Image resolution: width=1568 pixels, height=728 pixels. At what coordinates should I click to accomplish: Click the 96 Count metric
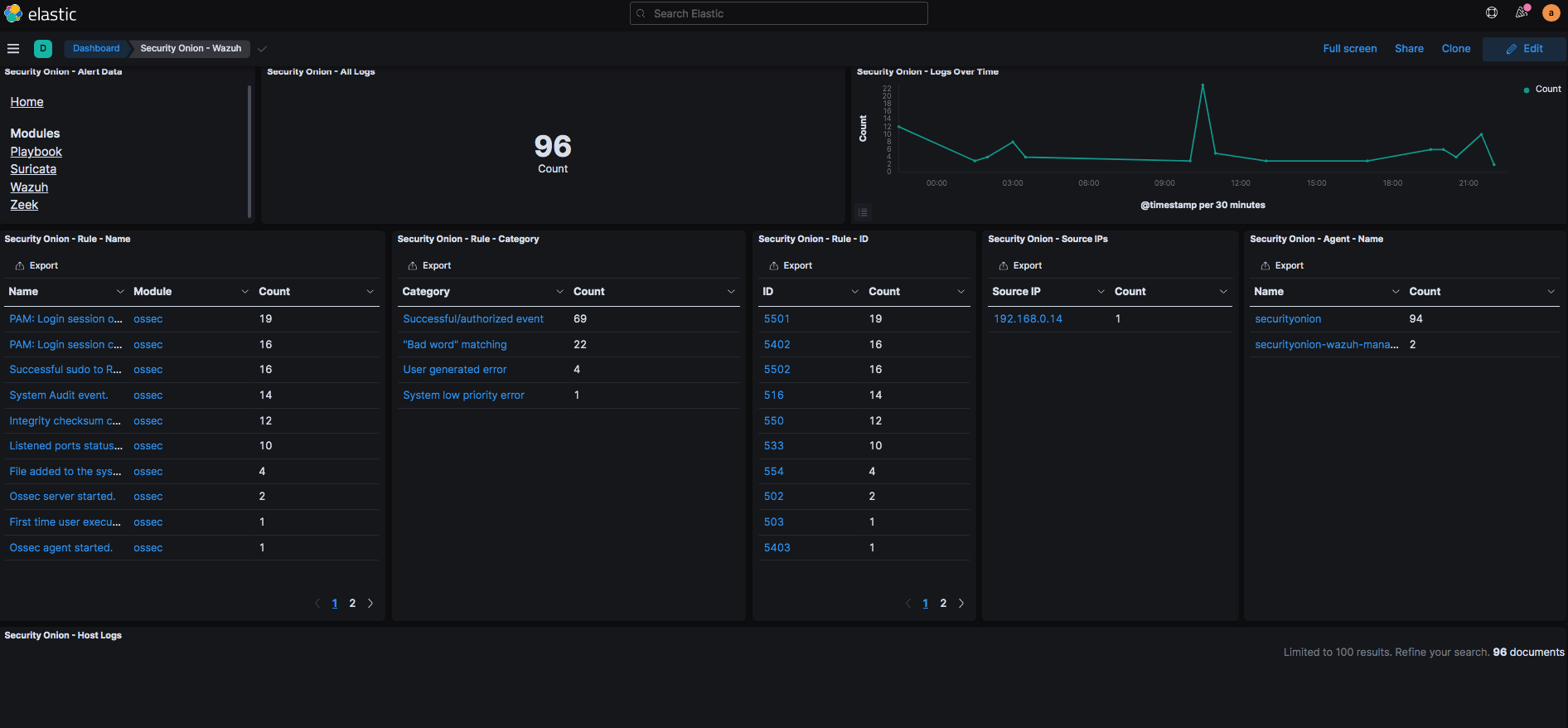[553, 153]
